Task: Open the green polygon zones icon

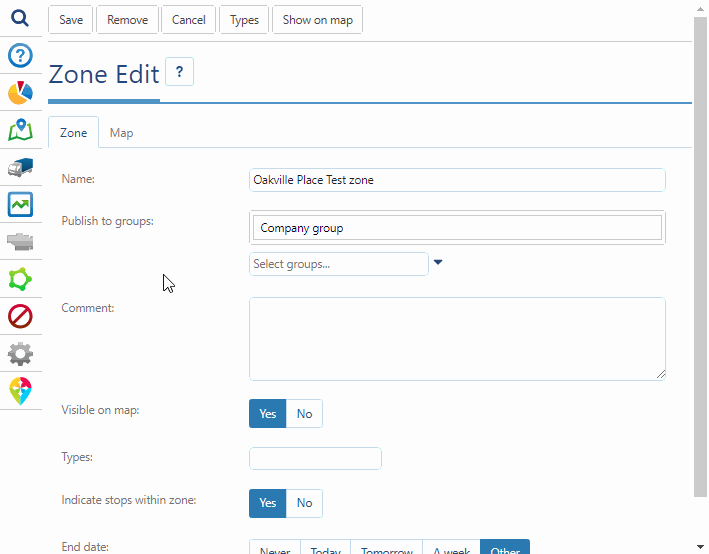Action: tap(20, 279)
